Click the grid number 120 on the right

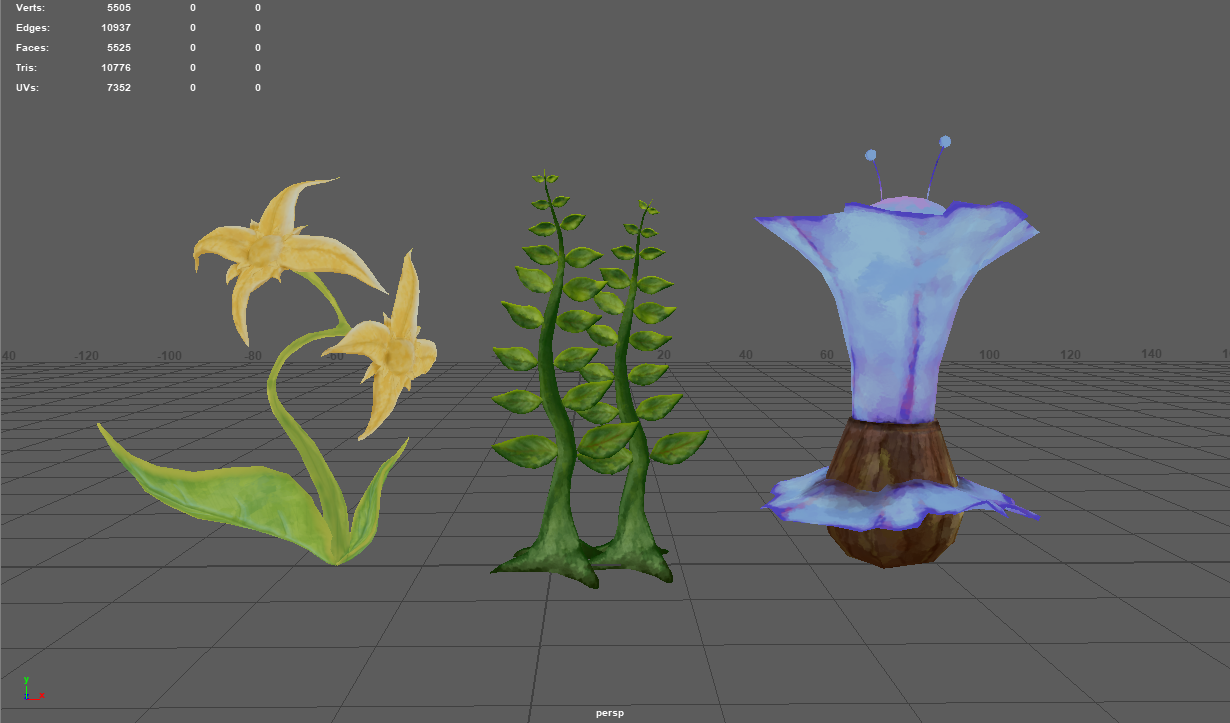pos(1069,355)
